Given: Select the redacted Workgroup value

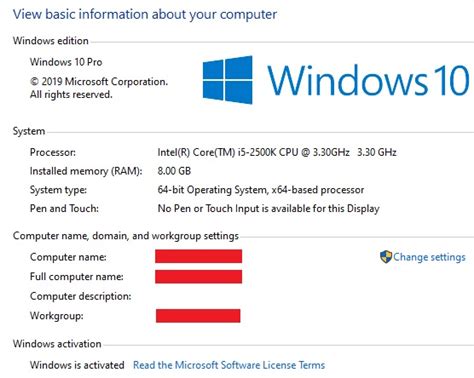Looking at the screenshot, I should [198, 316].
